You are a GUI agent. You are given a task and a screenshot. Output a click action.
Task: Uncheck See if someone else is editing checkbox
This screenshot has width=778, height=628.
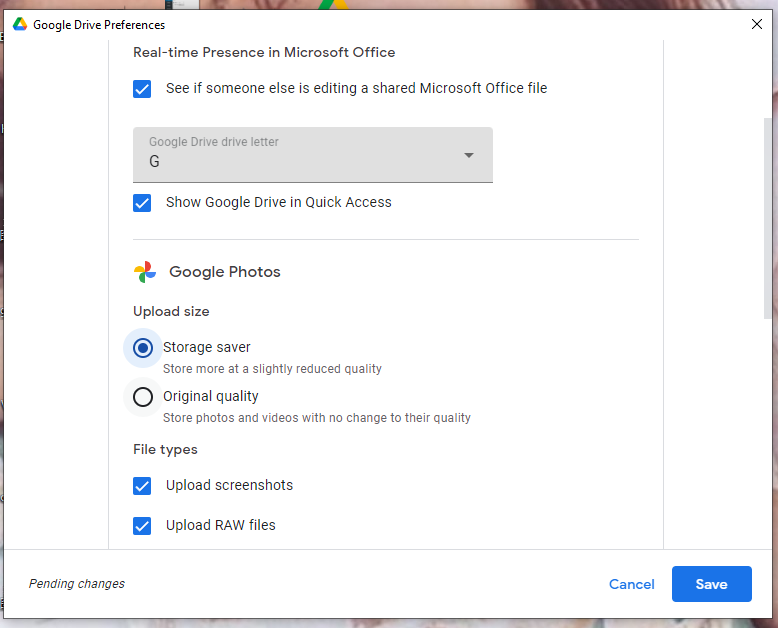tap(142, 89)
